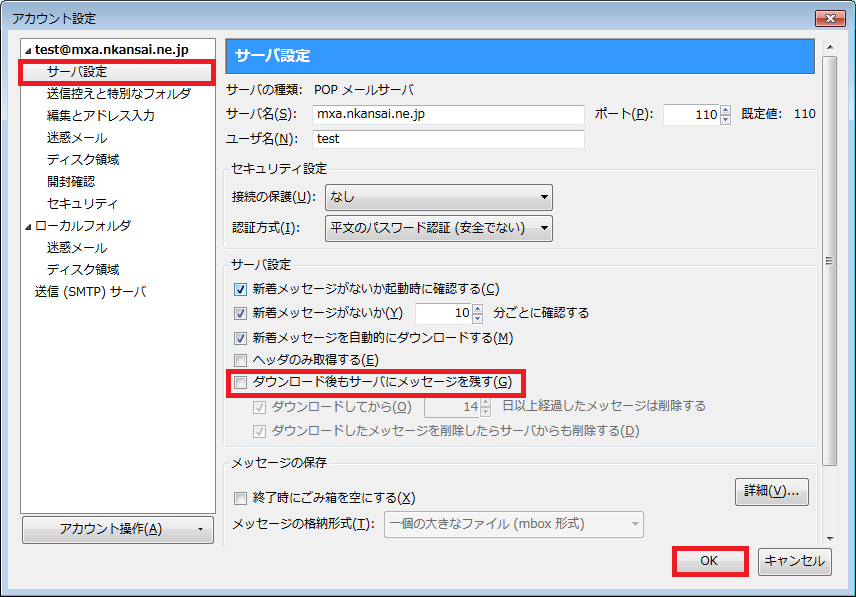Click the scrollbar down arrow

(830, 539)
